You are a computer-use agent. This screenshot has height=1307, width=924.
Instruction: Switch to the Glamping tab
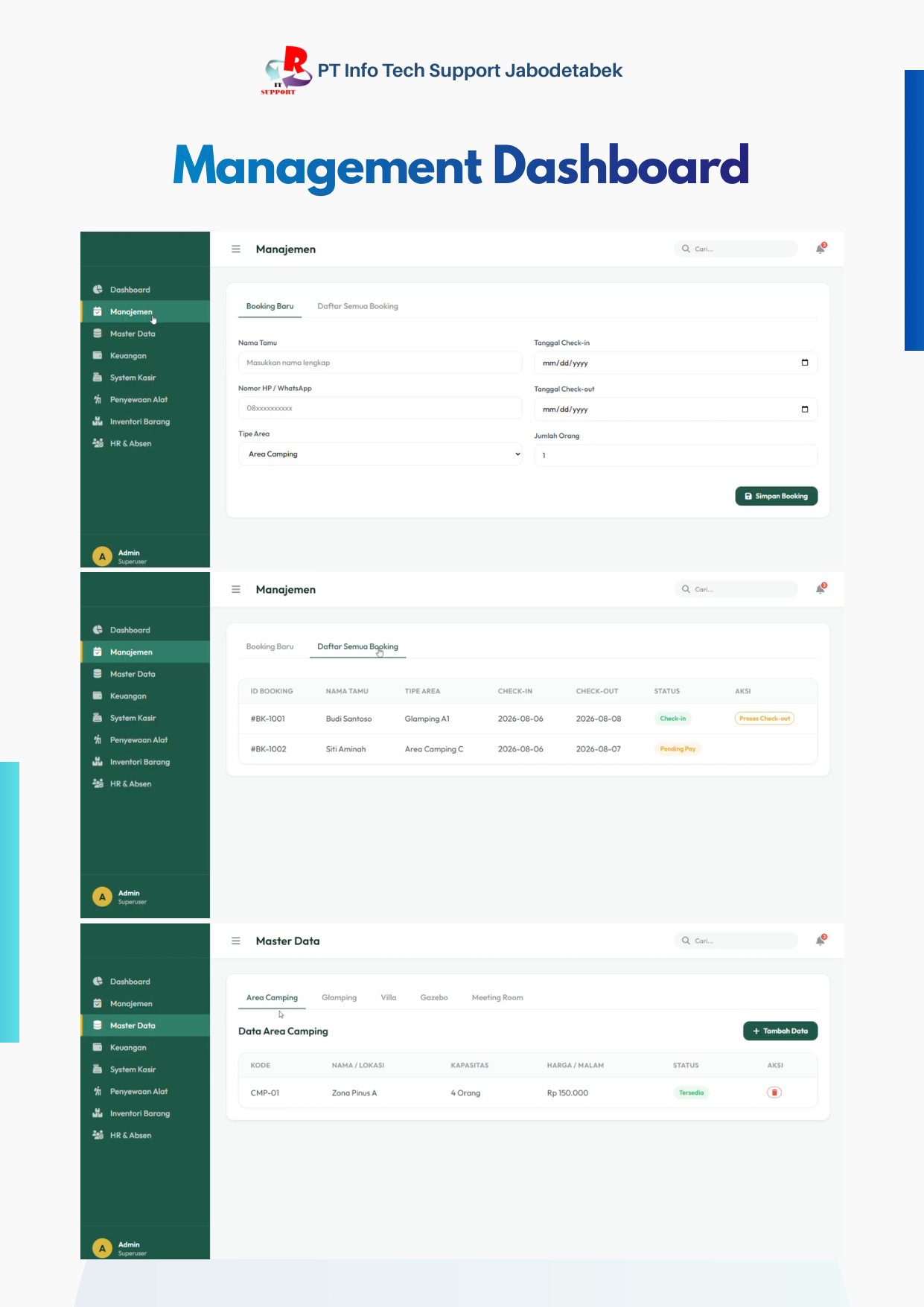339,998
